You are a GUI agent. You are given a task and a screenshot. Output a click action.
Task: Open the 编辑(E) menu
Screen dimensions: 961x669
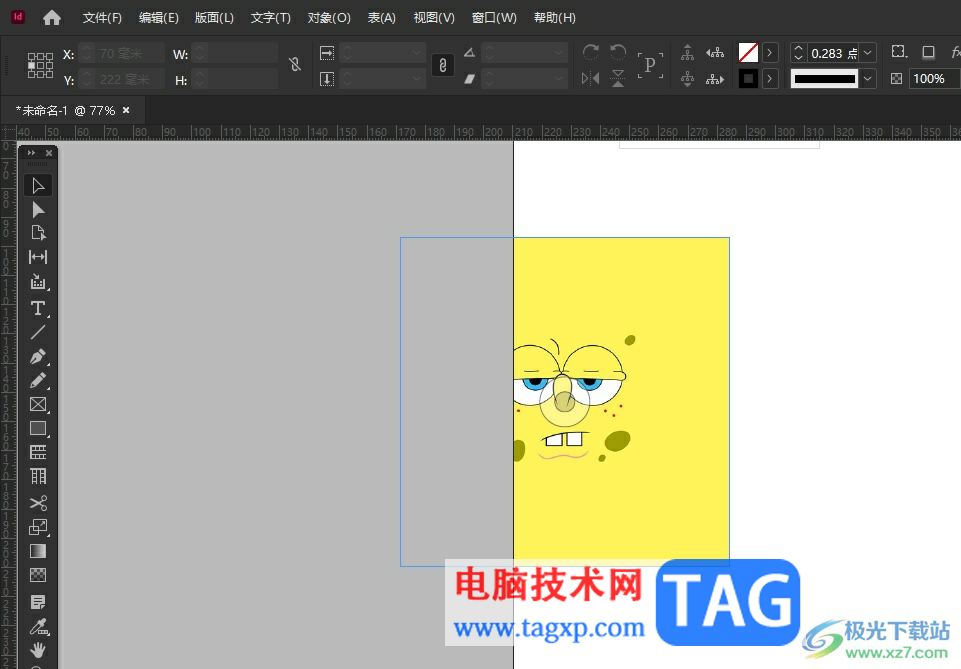[x=159, y=18]
